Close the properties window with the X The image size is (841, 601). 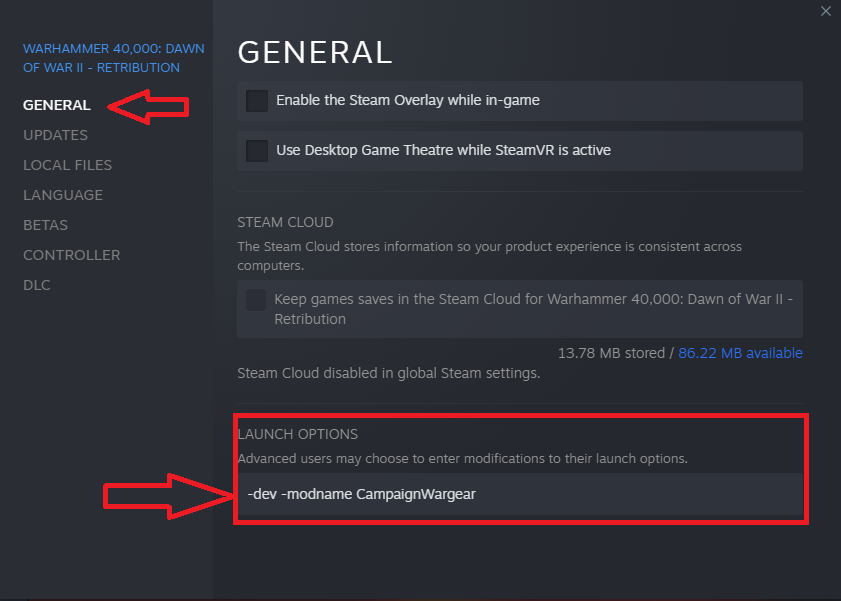(825, 11)
